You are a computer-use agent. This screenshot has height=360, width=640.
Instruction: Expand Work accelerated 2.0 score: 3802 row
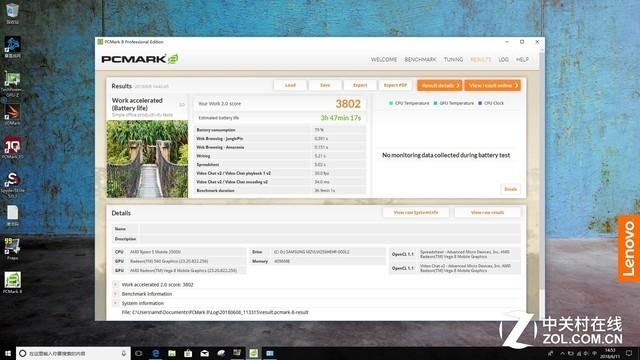115,284
